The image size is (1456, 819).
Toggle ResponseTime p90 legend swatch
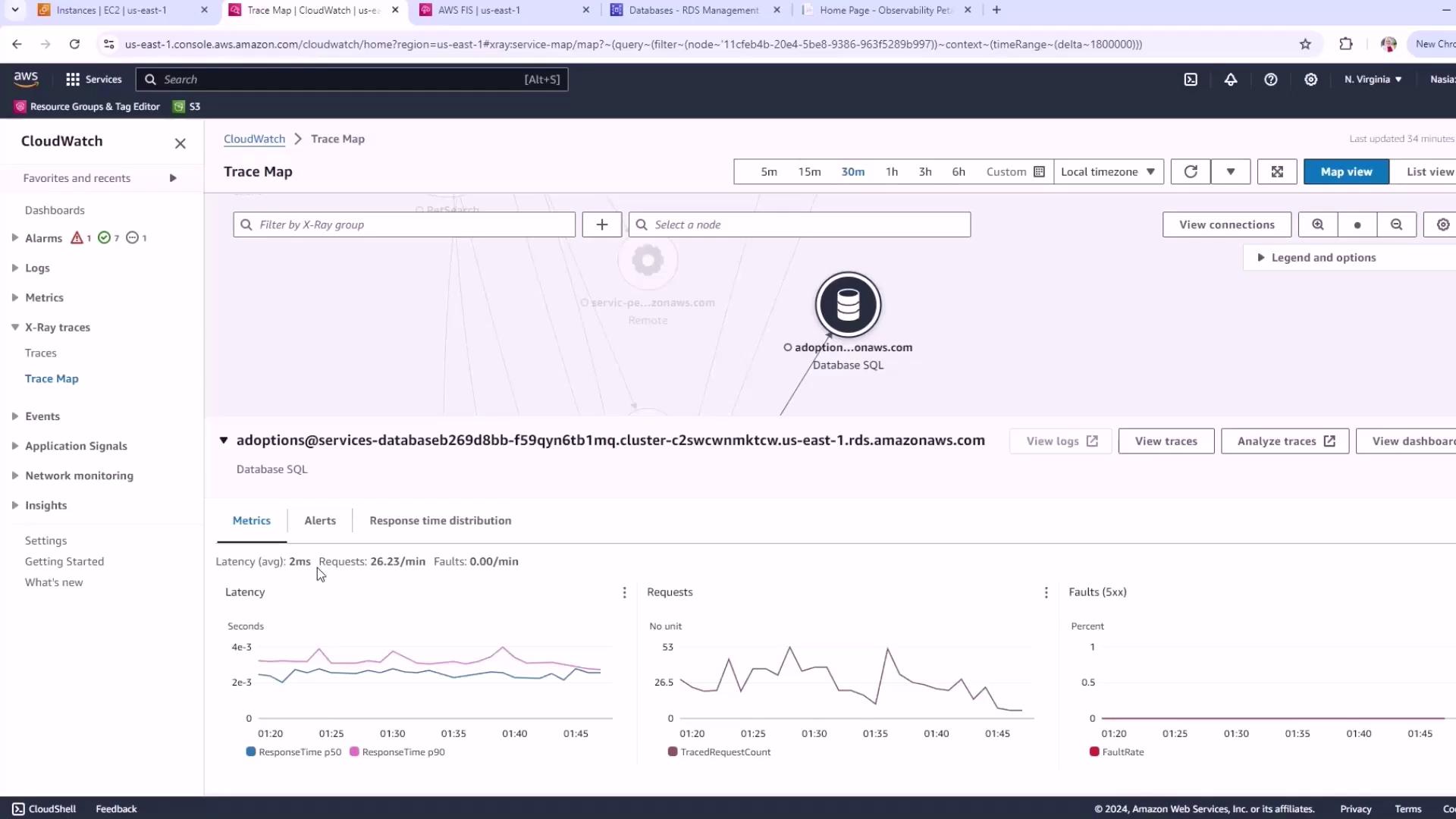[354, 752]
